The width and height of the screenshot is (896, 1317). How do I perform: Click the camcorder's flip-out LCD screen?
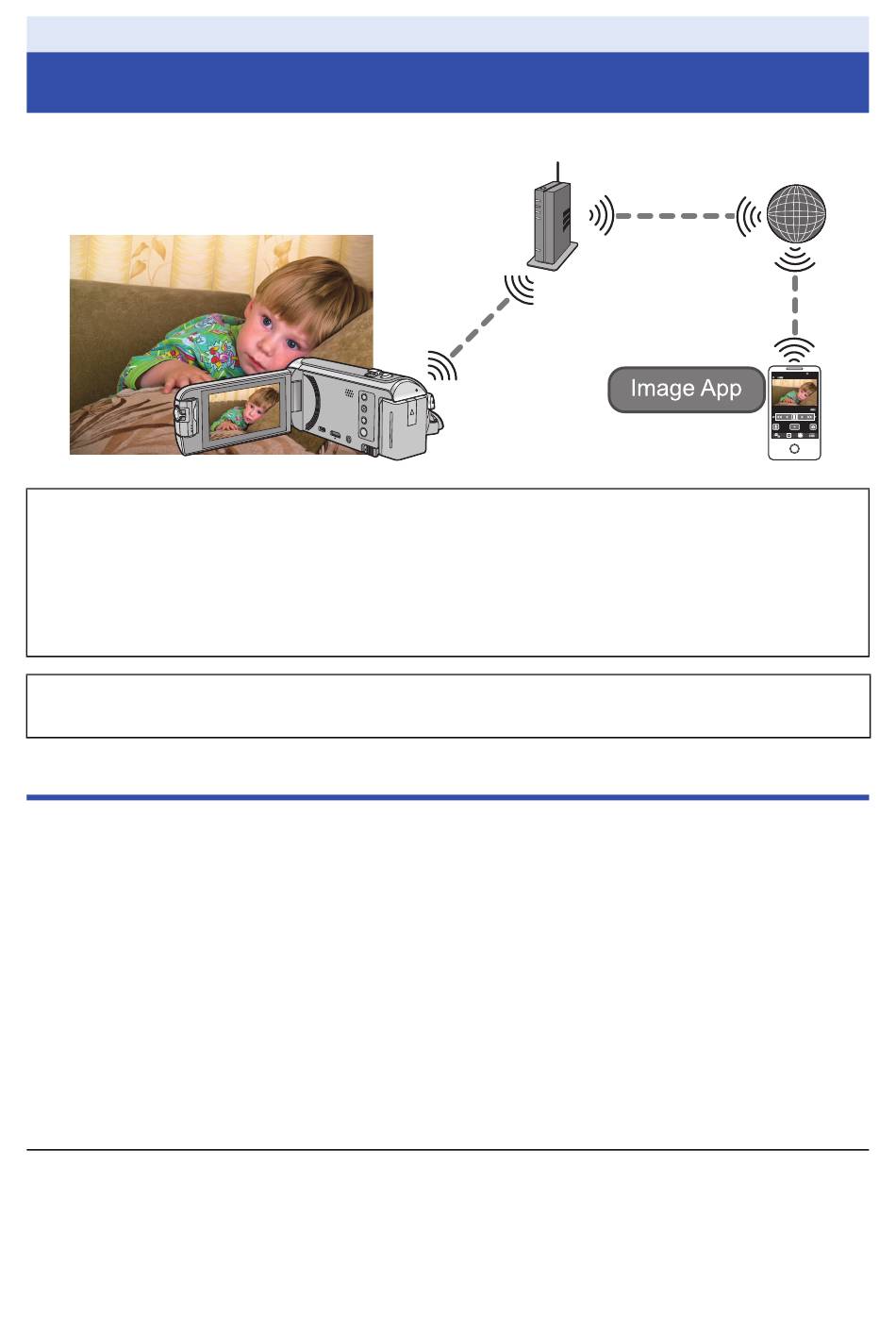pos(244,411)
